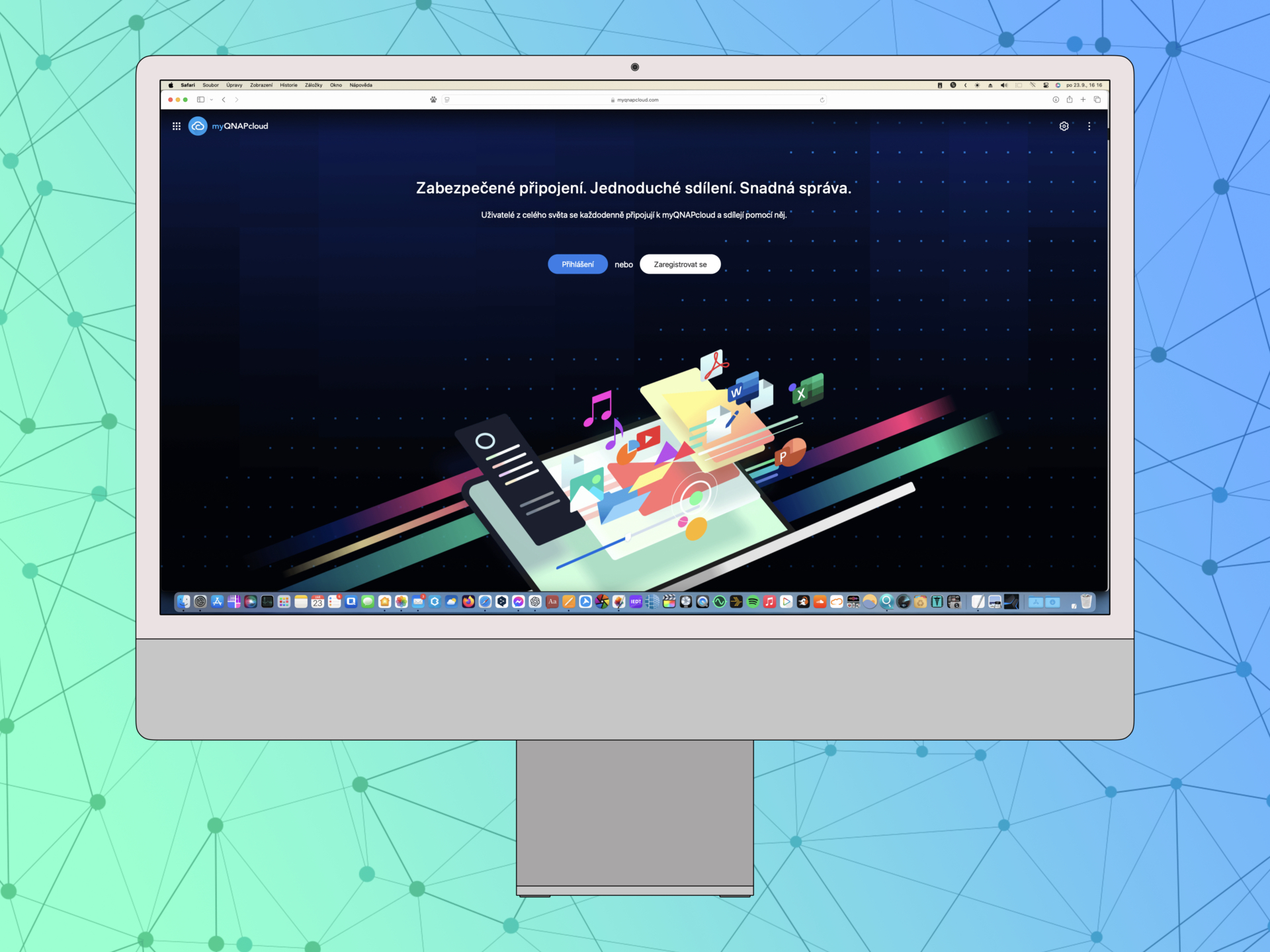Open the Záložky menu
Image resolution: width=1270 pixels, height=952 pixels.
314,85
